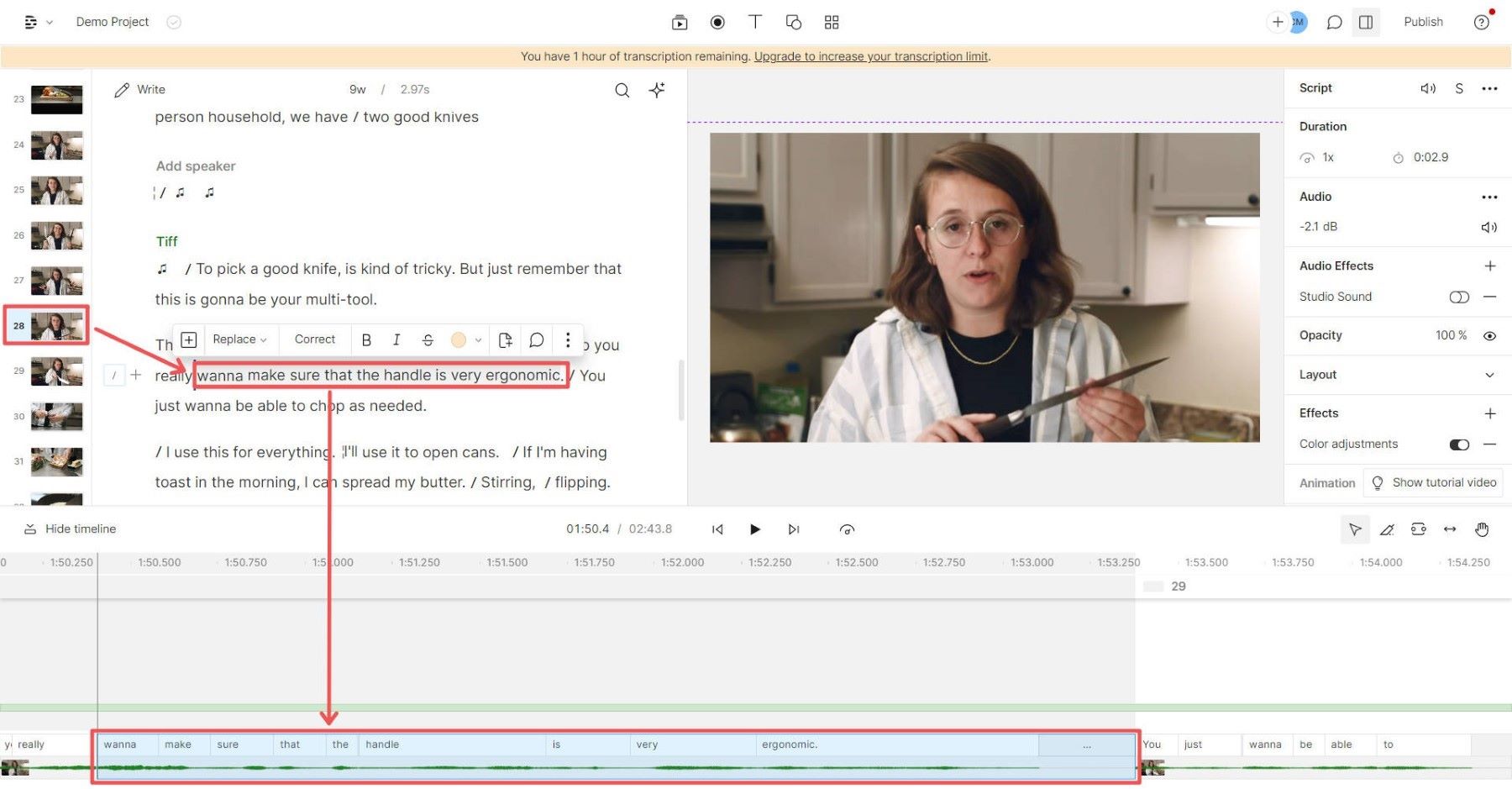Enable Studio Sound
1512x789 pixels.
coord(1459,297)
